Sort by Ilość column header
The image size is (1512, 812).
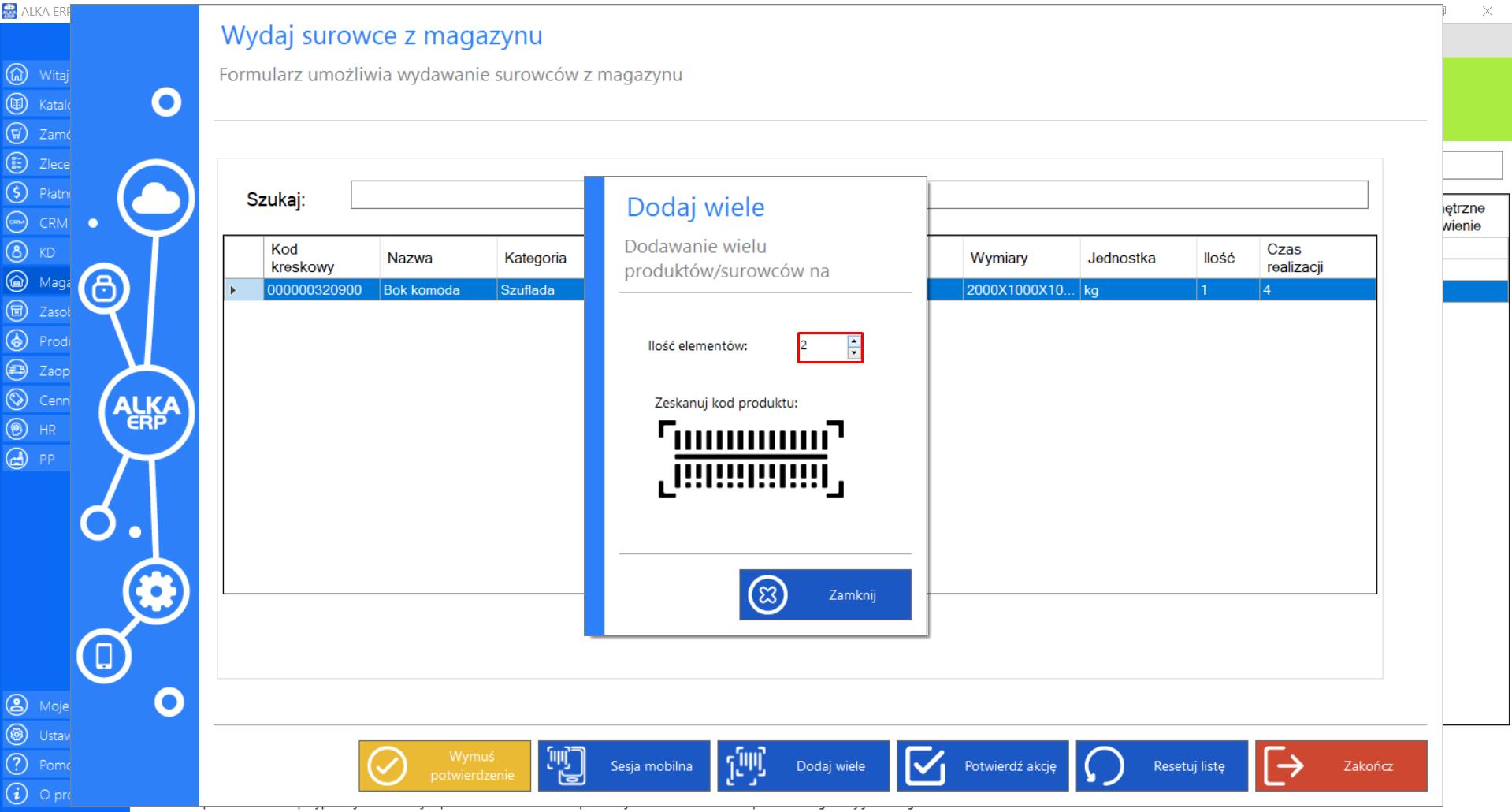pos(1228,258)
